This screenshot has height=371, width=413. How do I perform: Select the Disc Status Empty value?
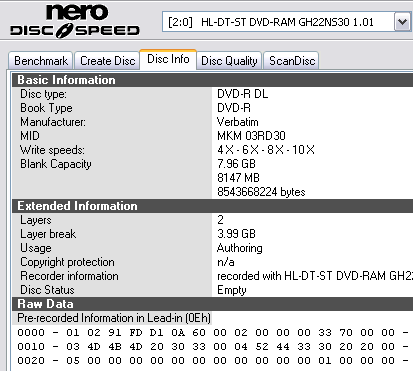pos(232,290)
